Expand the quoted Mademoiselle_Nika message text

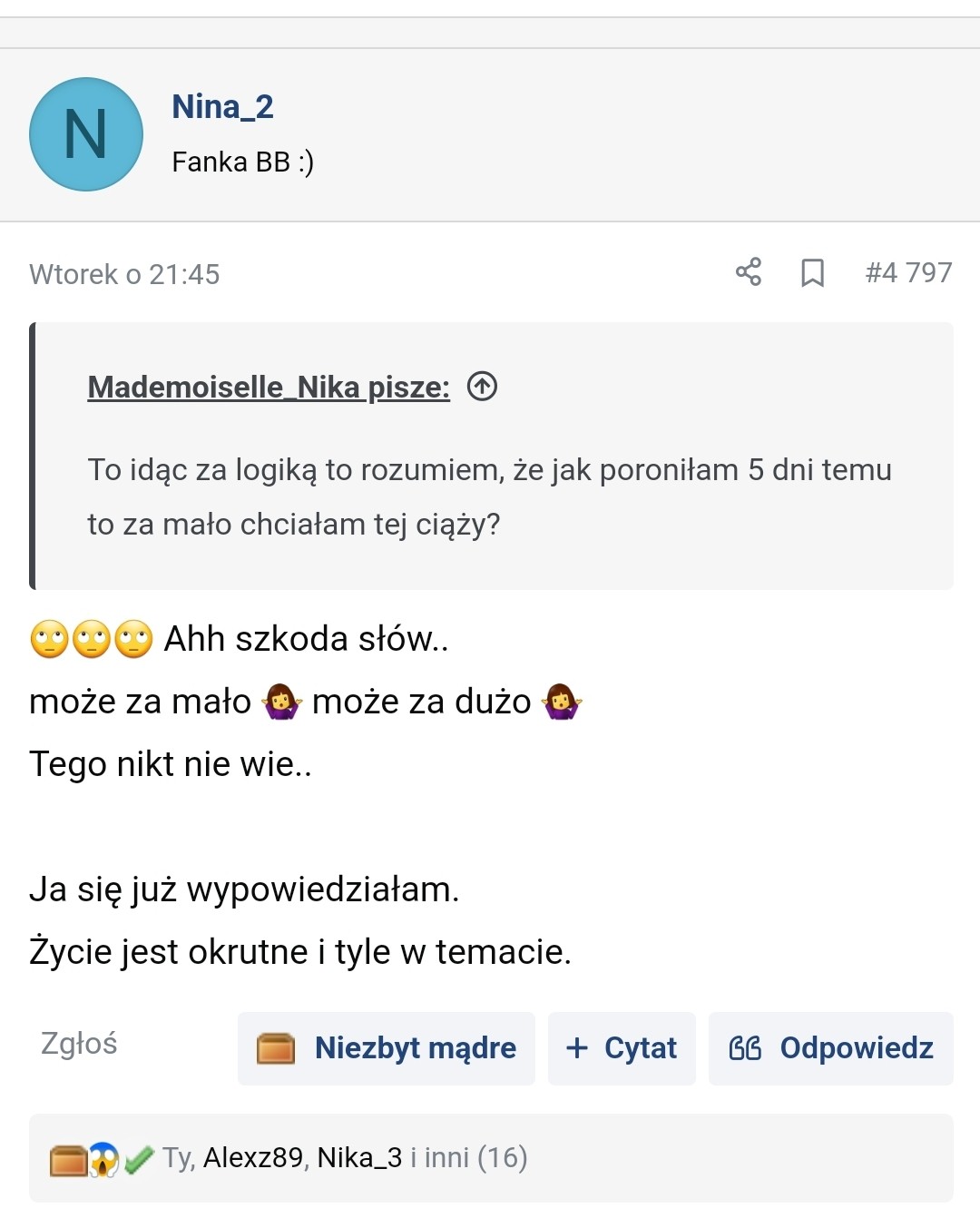click(490, 496)
